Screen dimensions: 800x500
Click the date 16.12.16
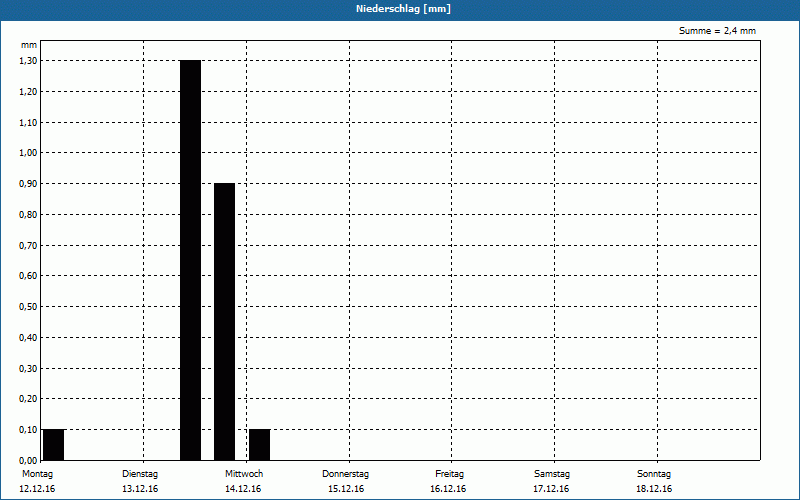coord(448,489)
